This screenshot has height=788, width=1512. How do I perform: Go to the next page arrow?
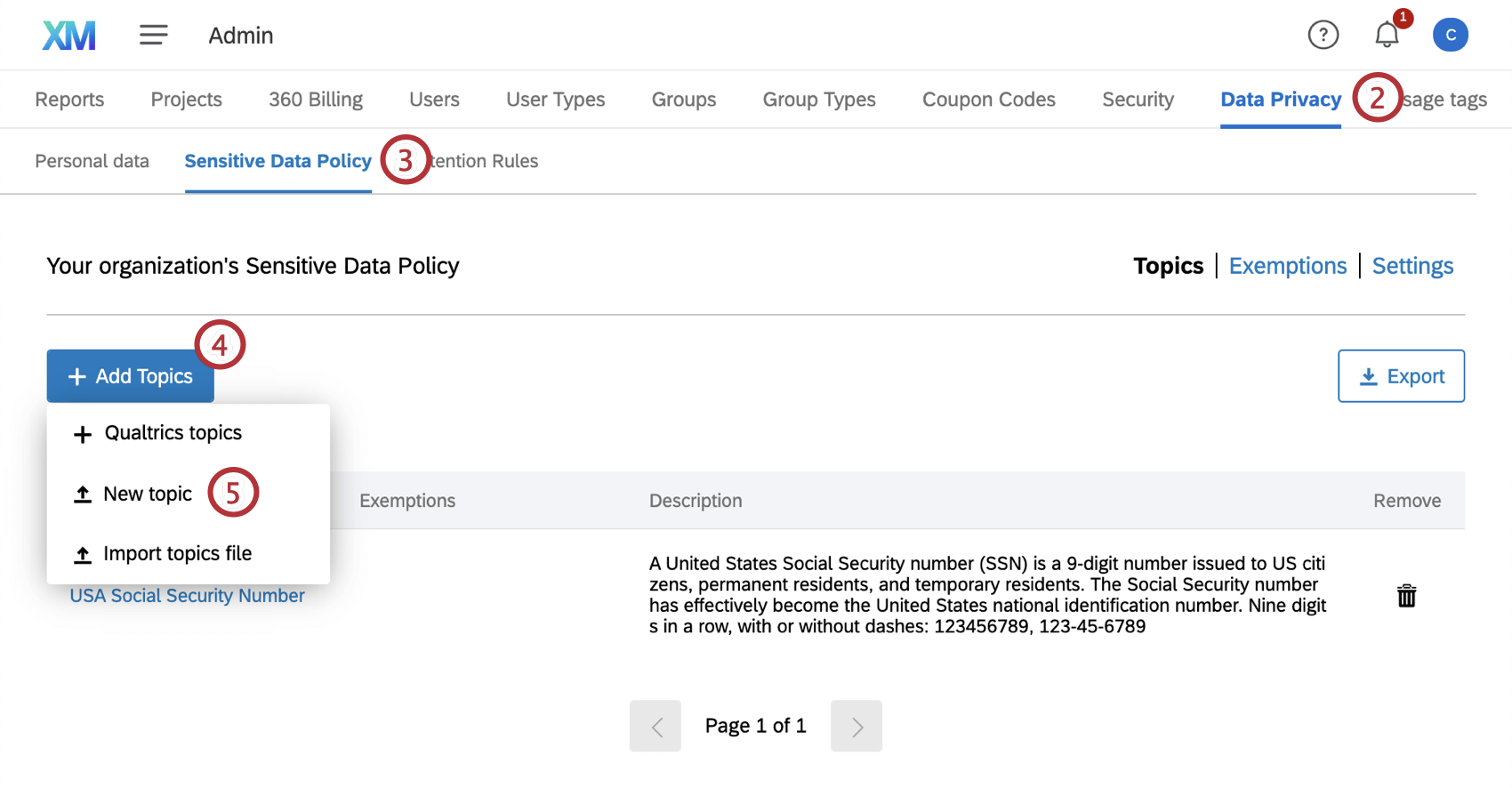coord(856,726)
